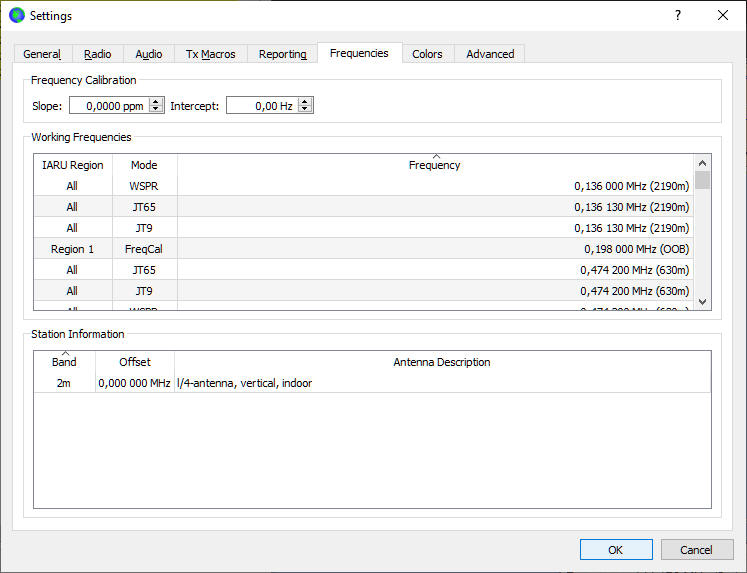Image resolution: width=747 pixels, height=573 pixels.
Task: Switch to the Colors tab
Action: 427,54
